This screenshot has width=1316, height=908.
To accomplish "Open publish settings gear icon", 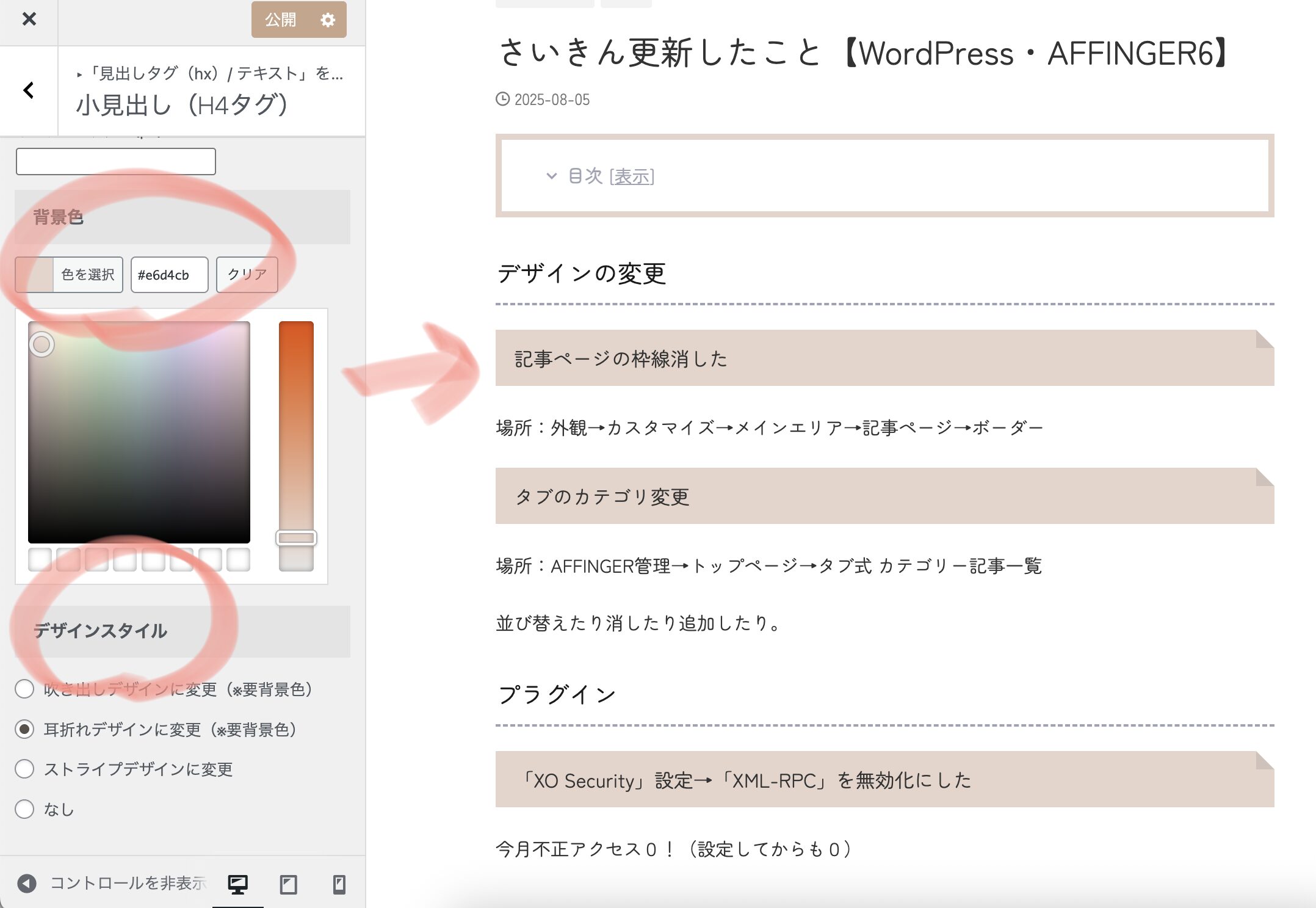I will (328, 20).
